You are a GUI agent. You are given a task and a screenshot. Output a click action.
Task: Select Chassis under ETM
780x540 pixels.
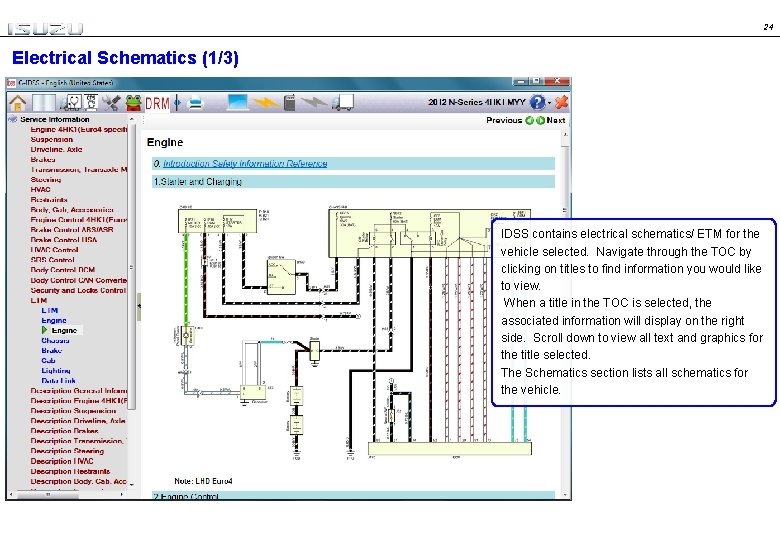click(x=55, y=340)
